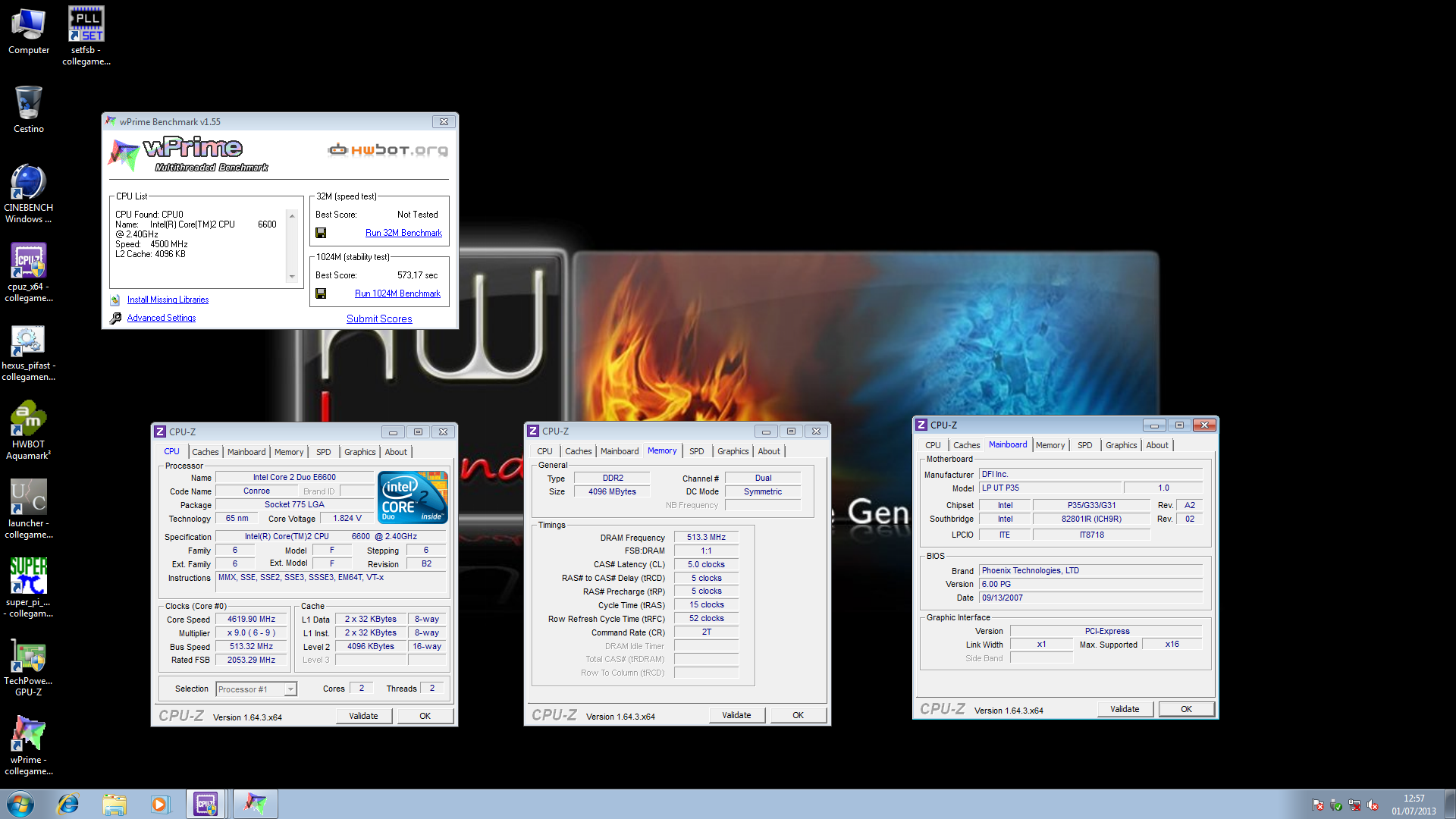Click Validate in middle CPU-Z window
Screen dimensions: 1456x819
point(736,715)
